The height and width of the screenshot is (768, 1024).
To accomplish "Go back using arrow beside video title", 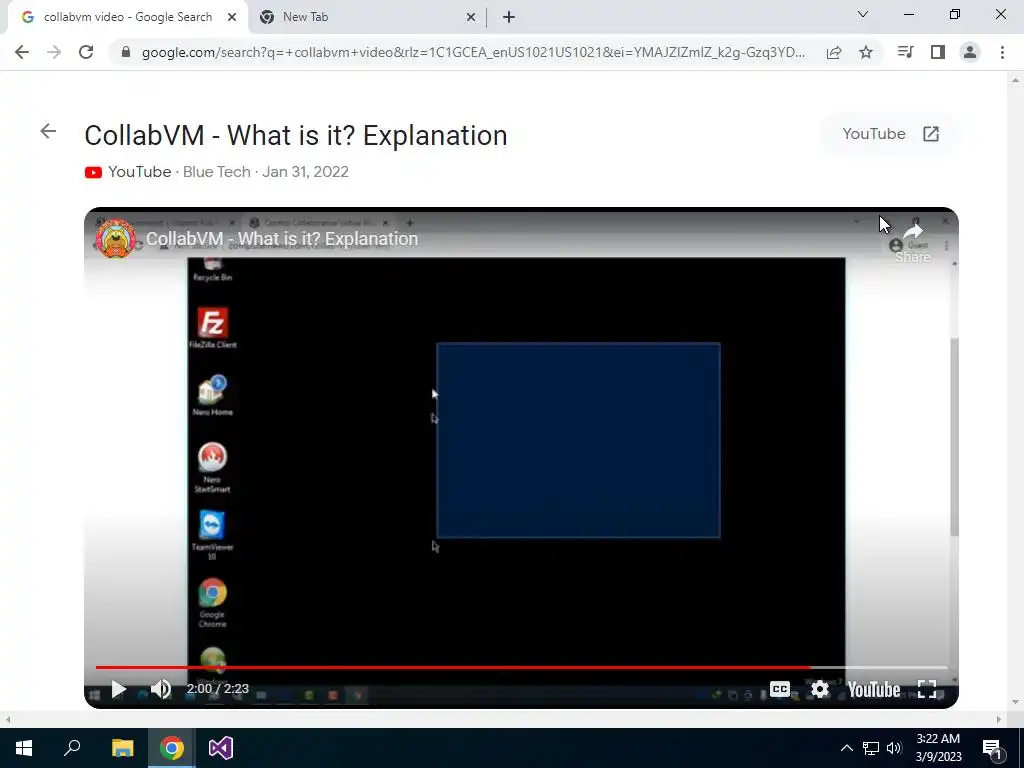I will [48, 131].
